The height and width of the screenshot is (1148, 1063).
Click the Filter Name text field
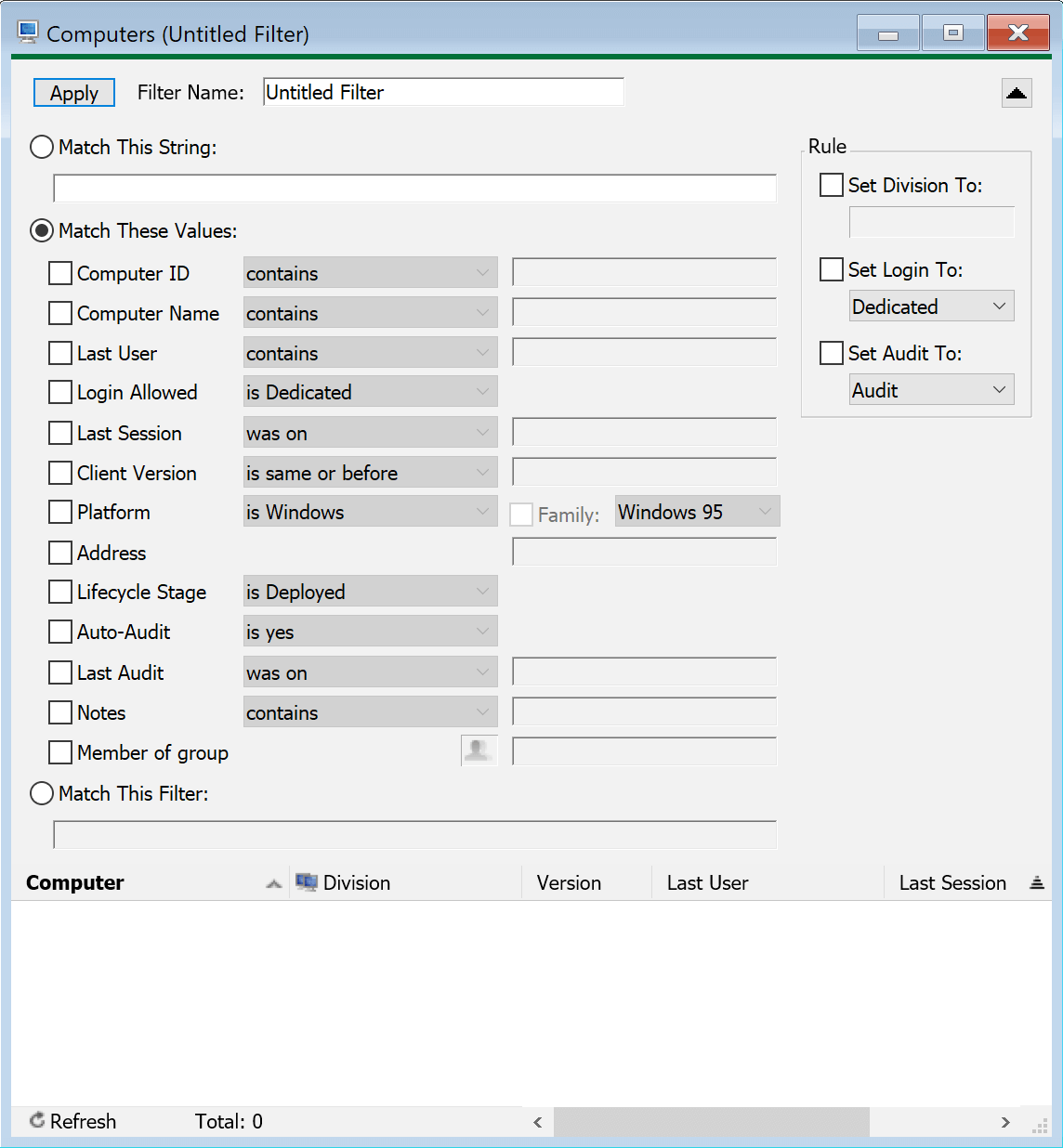point(443,92)
